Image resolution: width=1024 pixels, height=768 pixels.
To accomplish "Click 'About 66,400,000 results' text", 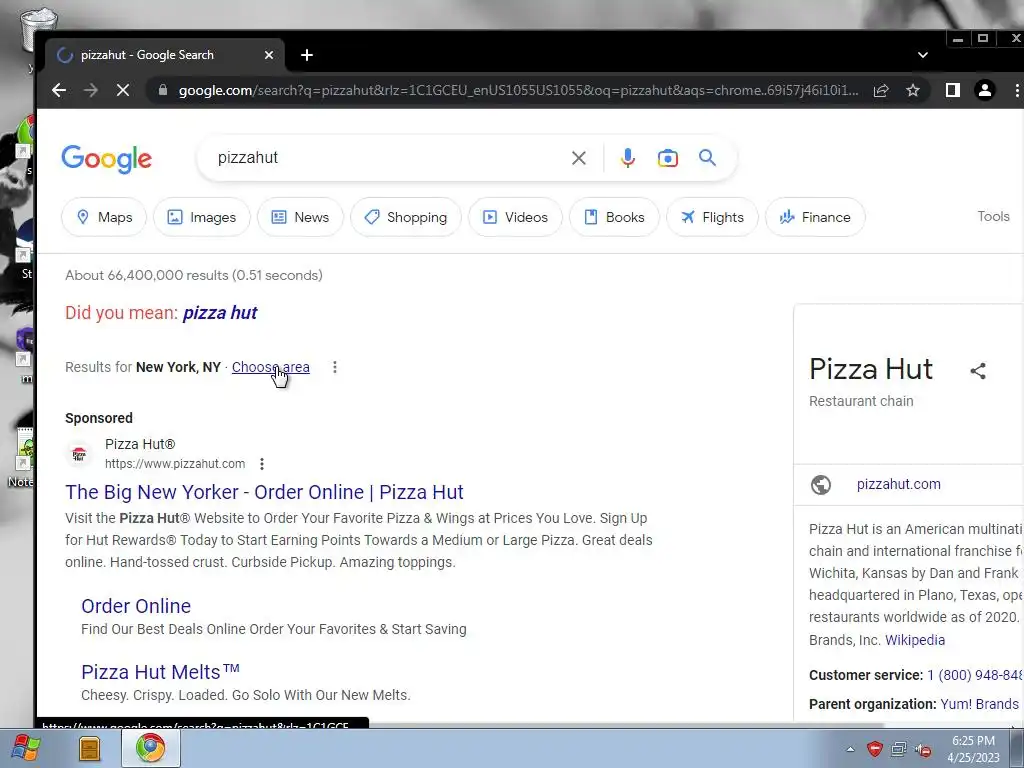I will tap(194, 276).
